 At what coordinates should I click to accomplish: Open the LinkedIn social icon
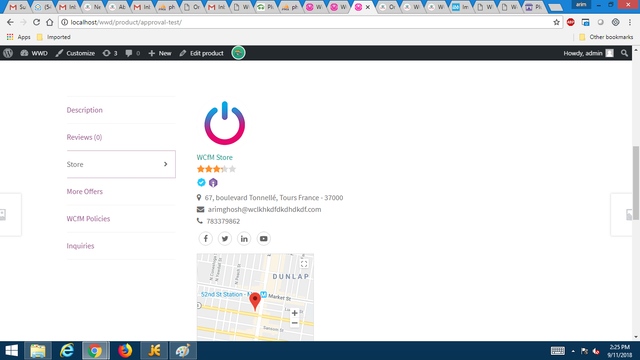[x=244, y=239]
